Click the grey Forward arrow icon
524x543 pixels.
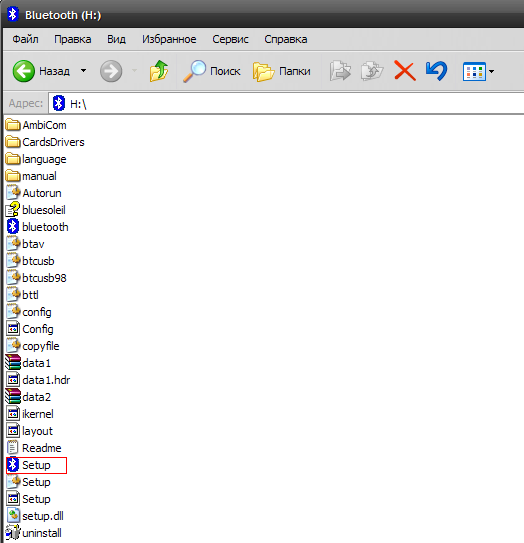pos(111,71)
